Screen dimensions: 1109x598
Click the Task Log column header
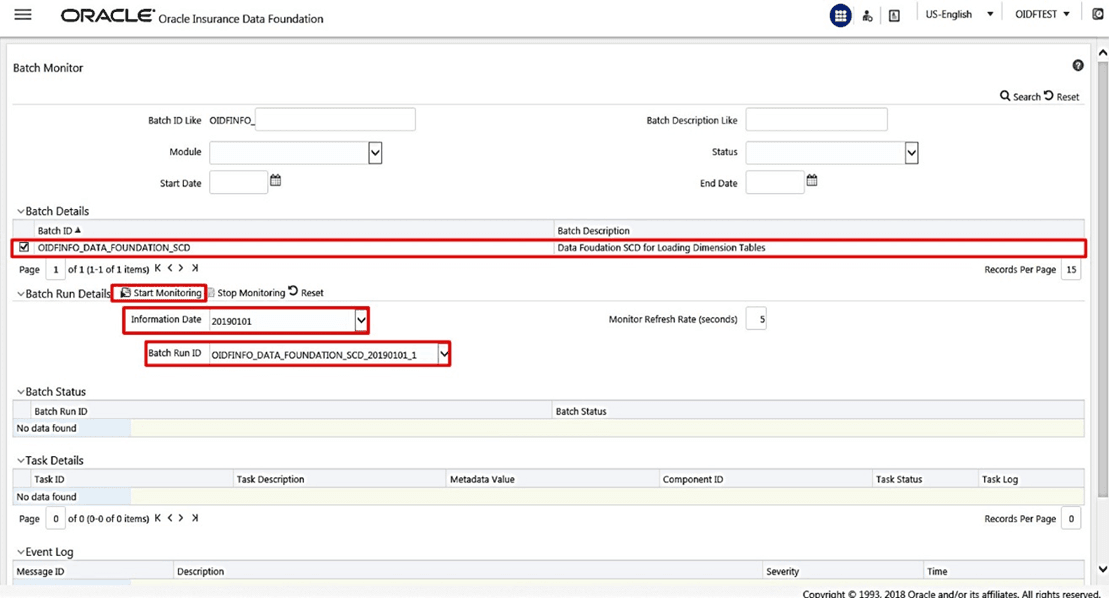tap(999, 479)
